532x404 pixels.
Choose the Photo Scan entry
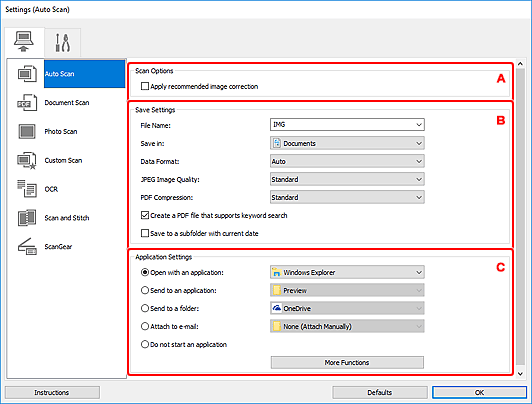pyautogui.click(x=61, y=131)
